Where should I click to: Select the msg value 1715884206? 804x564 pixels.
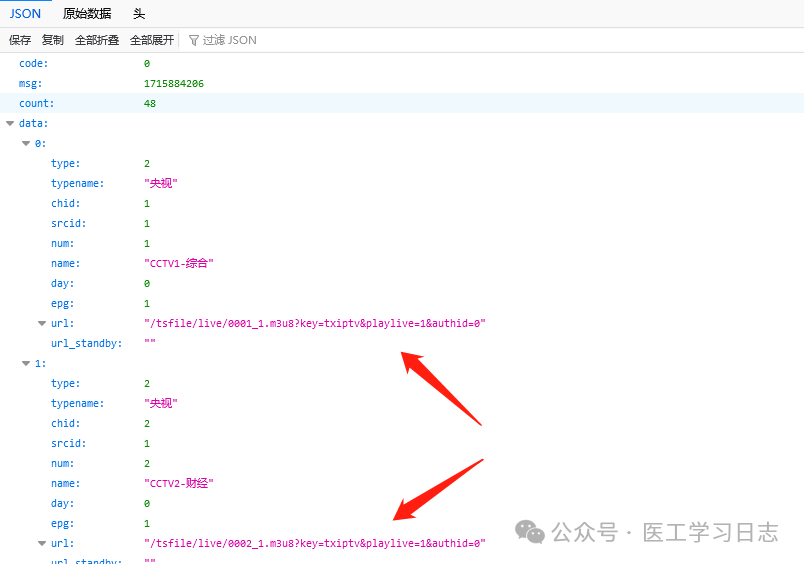[174, 84]
